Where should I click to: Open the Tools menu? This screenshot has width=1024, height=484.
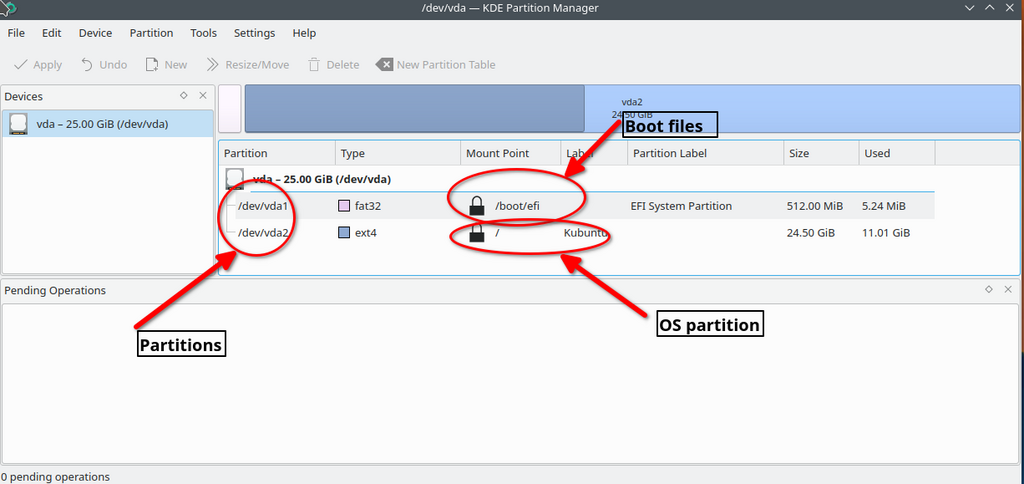pyautogui.click(x=203, y=33)
